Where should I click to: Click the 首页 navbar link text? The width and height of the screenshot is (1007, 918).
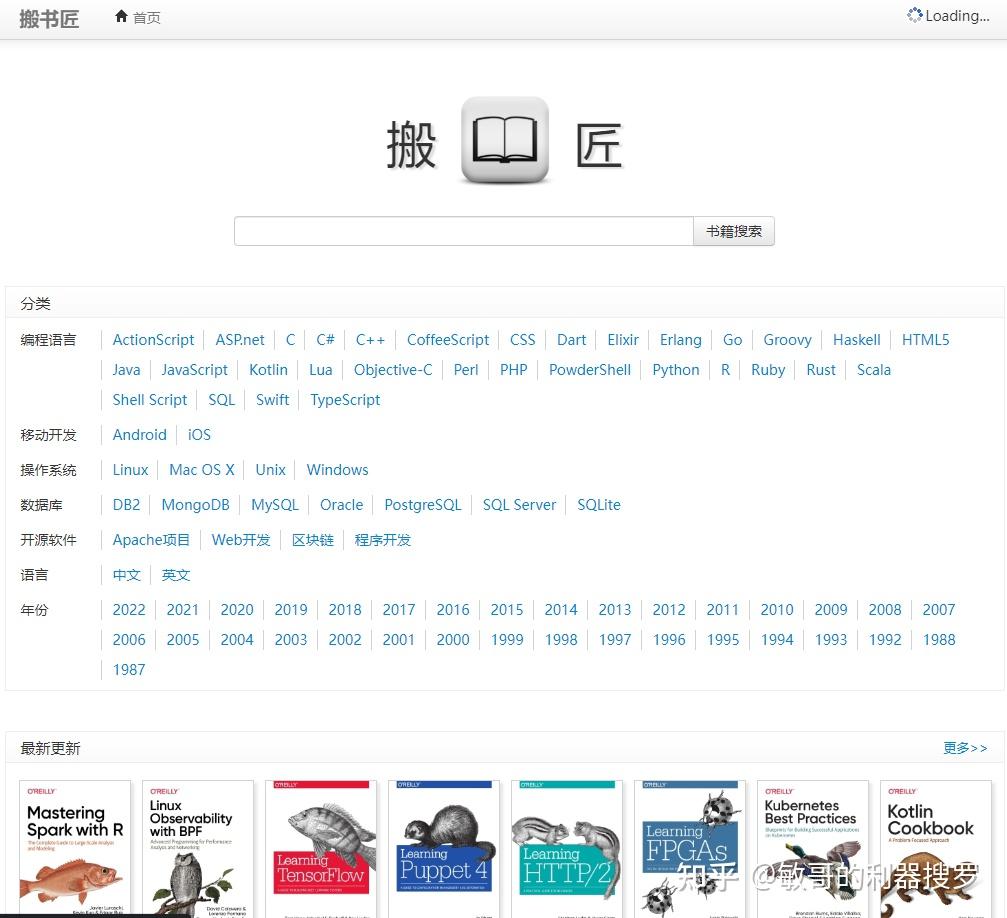coord(147,18)
